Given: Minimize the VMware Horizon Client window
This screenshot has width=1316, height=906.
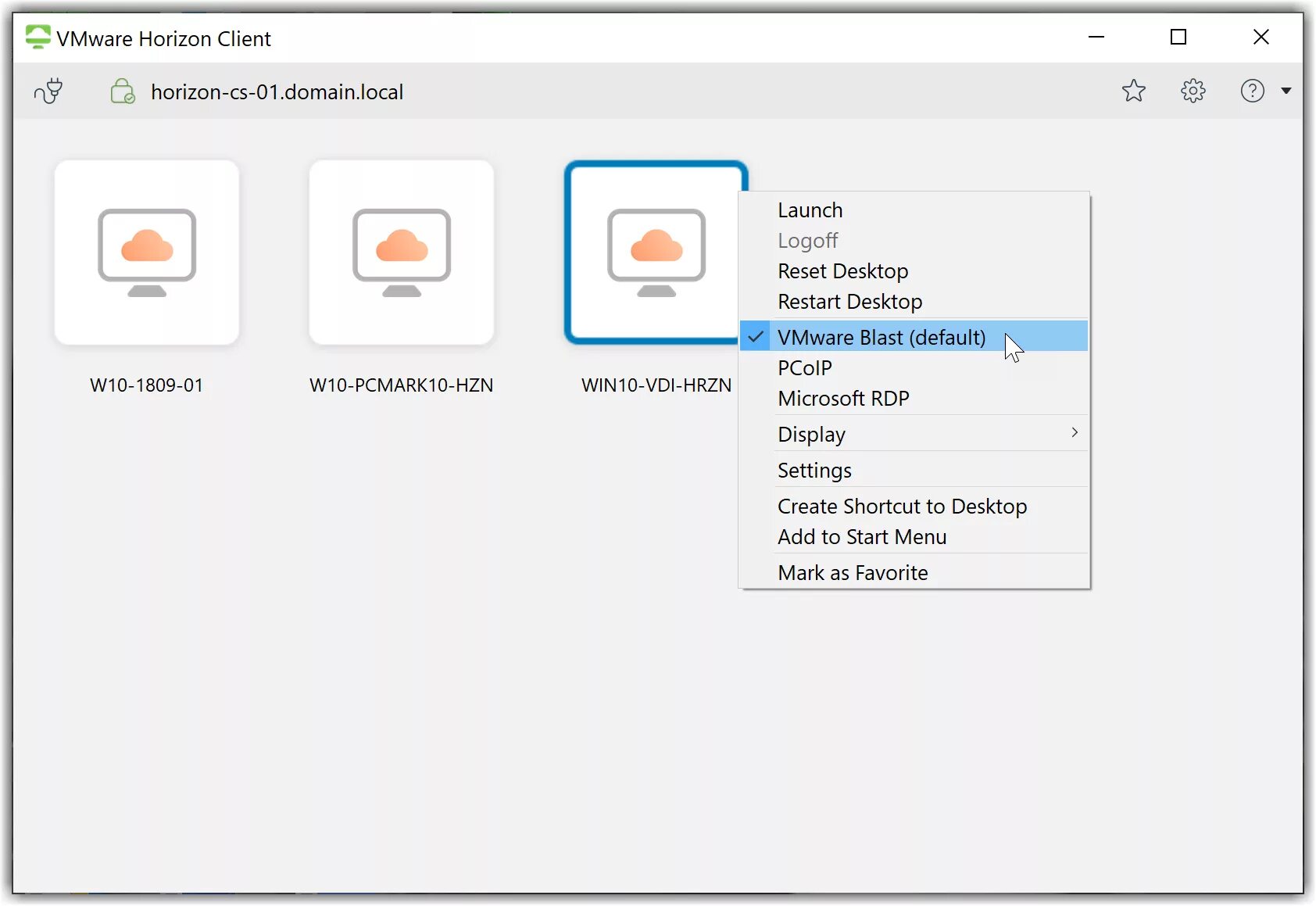Looking at the screenshot, I should pyautogui.click(x=1096, y=37).
